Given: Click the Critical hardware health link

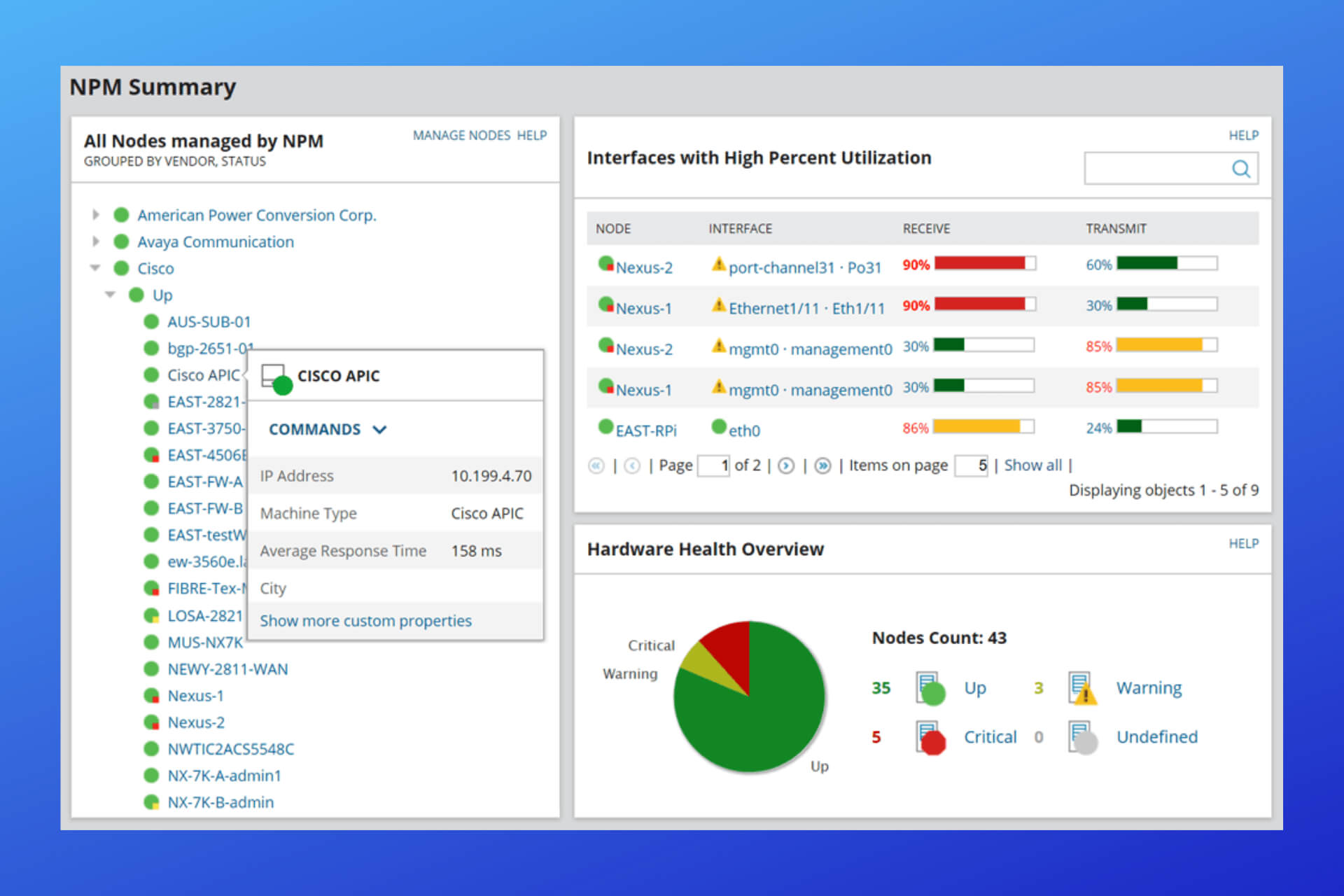Looking at the screenshot, I should (990, 737).
